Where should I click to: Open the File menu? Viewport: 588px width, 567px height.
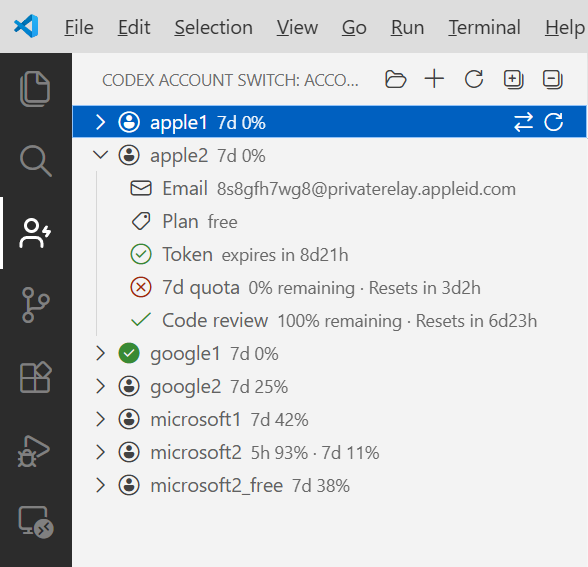[x=79, y=28]
